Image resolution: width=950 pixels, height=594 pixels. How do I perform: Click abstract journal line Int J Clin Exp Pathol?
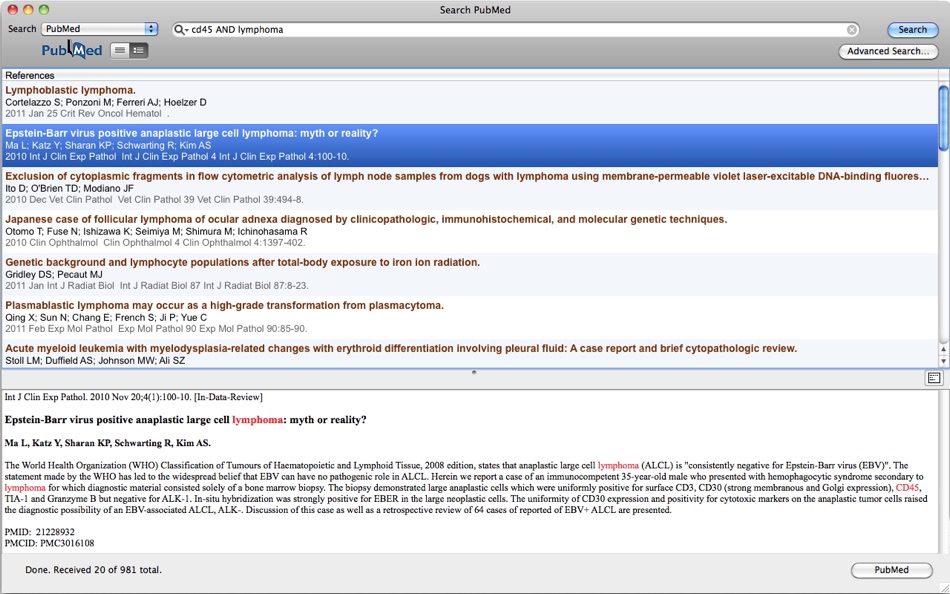click(133, 398)
